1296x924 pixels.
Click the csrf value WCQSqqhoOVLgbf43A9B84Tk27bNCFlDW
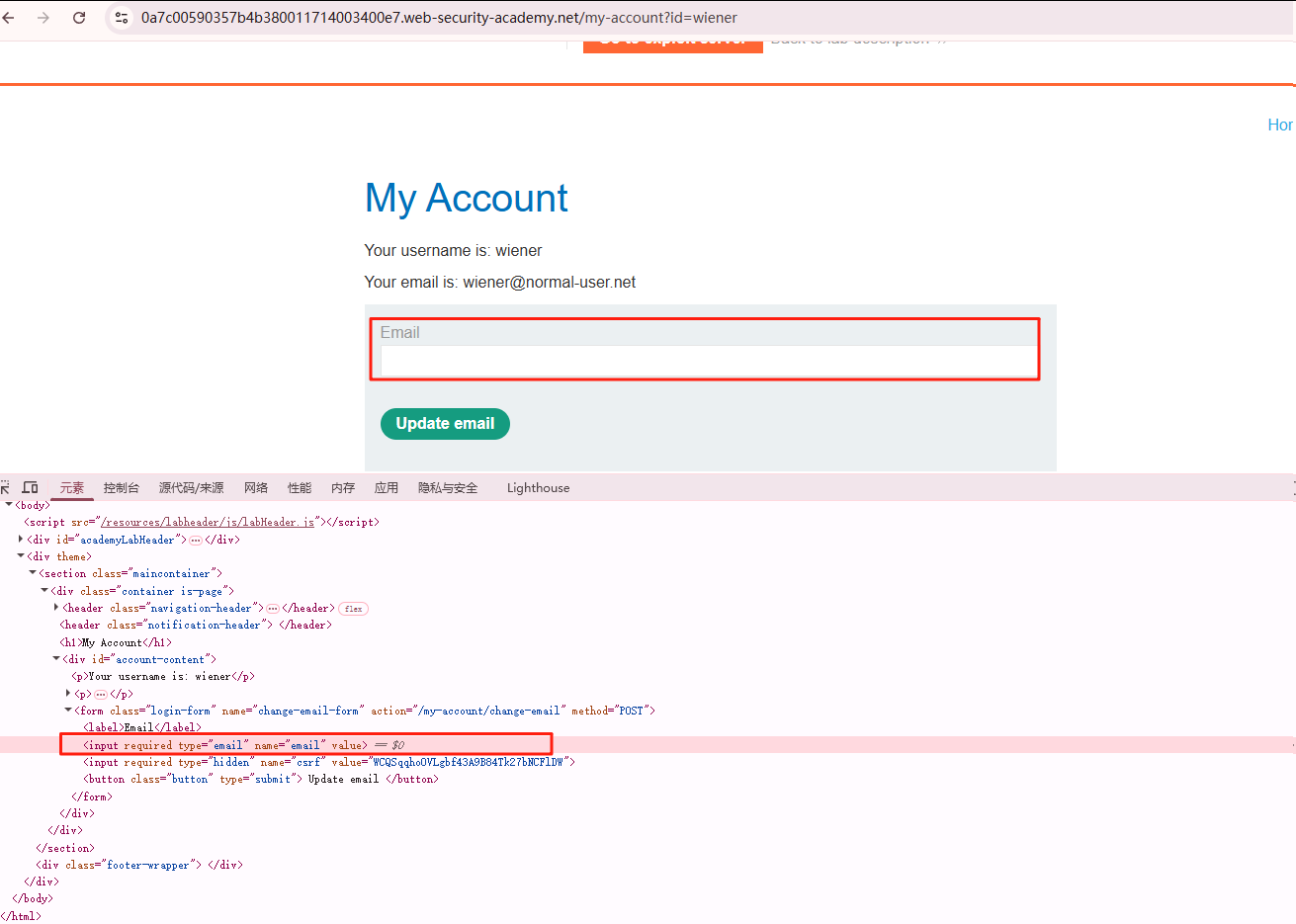tap(468, 762)
